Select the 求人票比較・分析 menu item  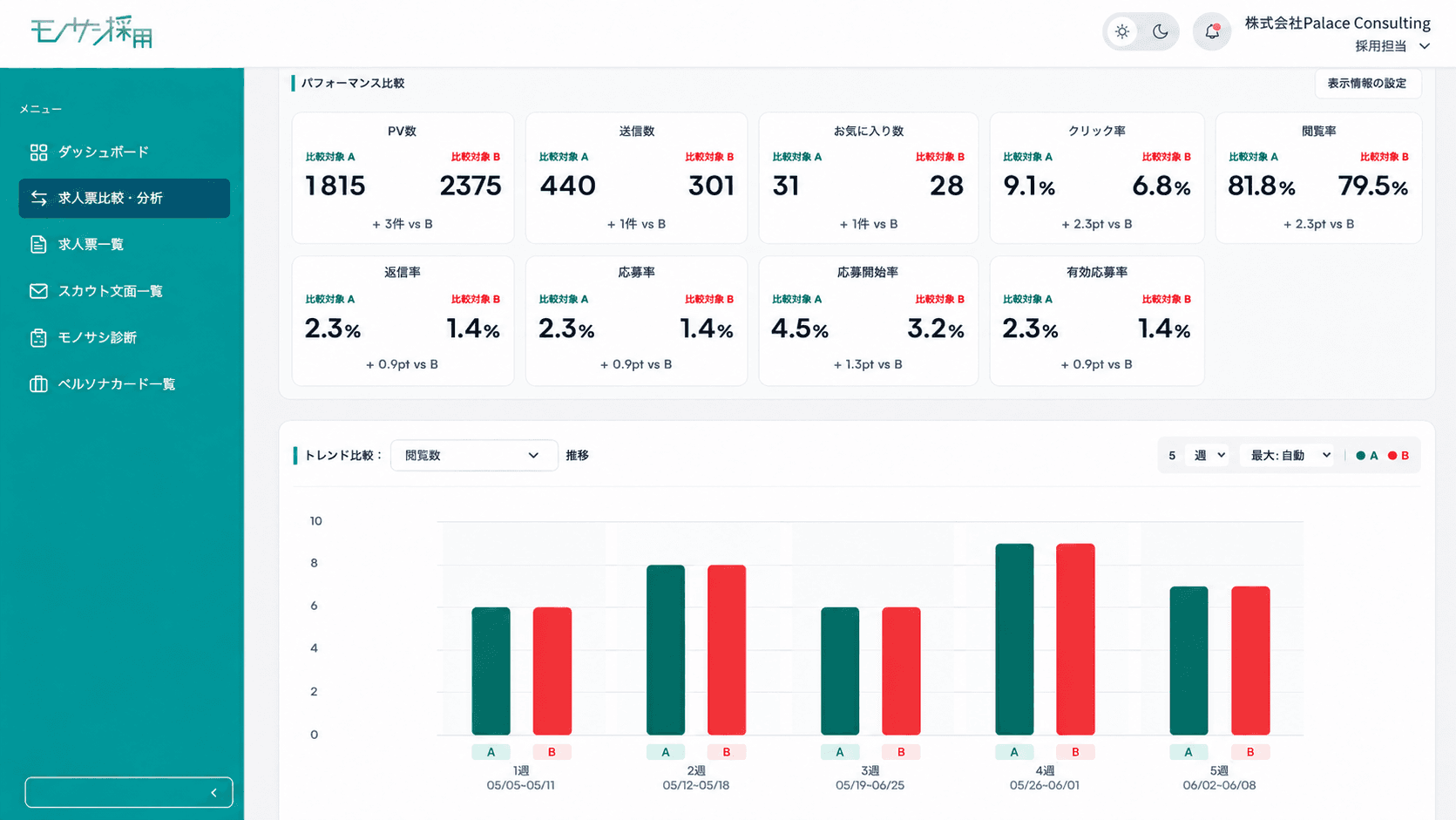click(x=125, y=199)
